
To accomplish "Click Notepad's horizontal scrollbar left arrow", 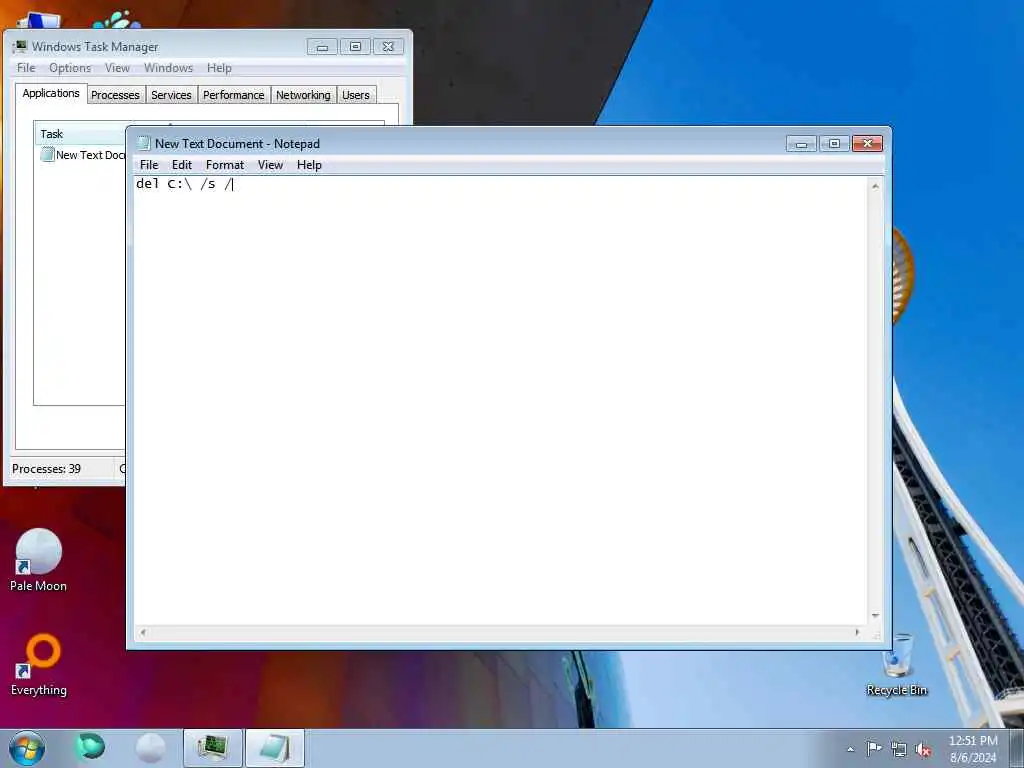I will click(x=143, y=632).
